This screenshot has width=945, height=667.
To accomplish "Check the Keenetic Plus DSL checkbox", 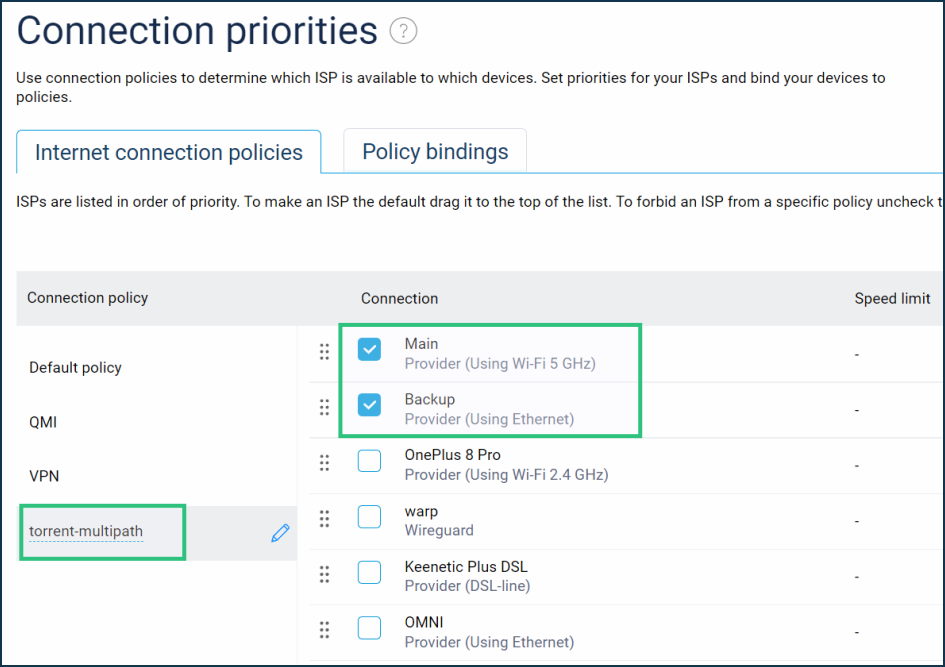I will [x=369, y=572].
